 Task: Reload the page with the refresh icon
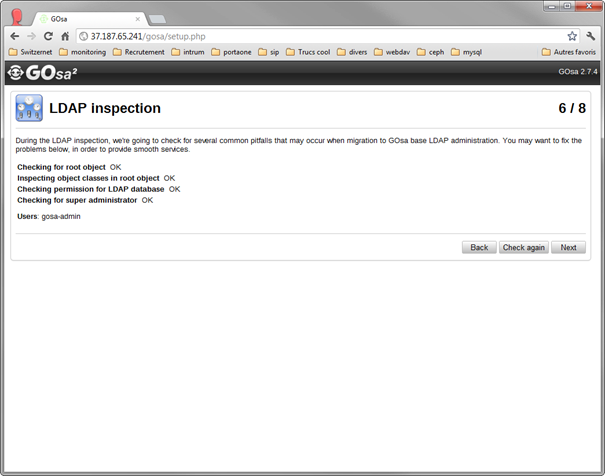point(48,36)
